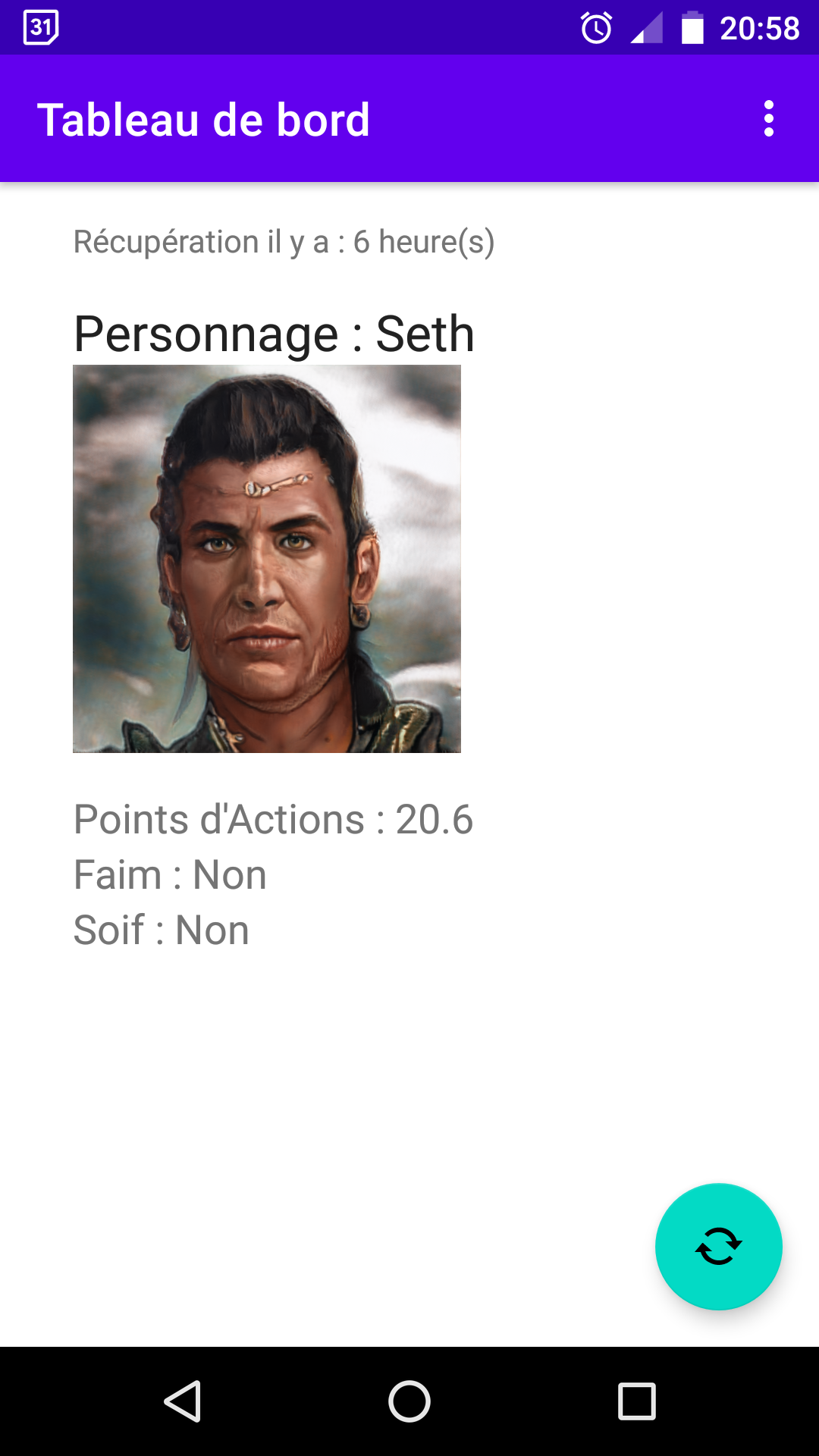Click the 20:58 status bar clock

759,29
